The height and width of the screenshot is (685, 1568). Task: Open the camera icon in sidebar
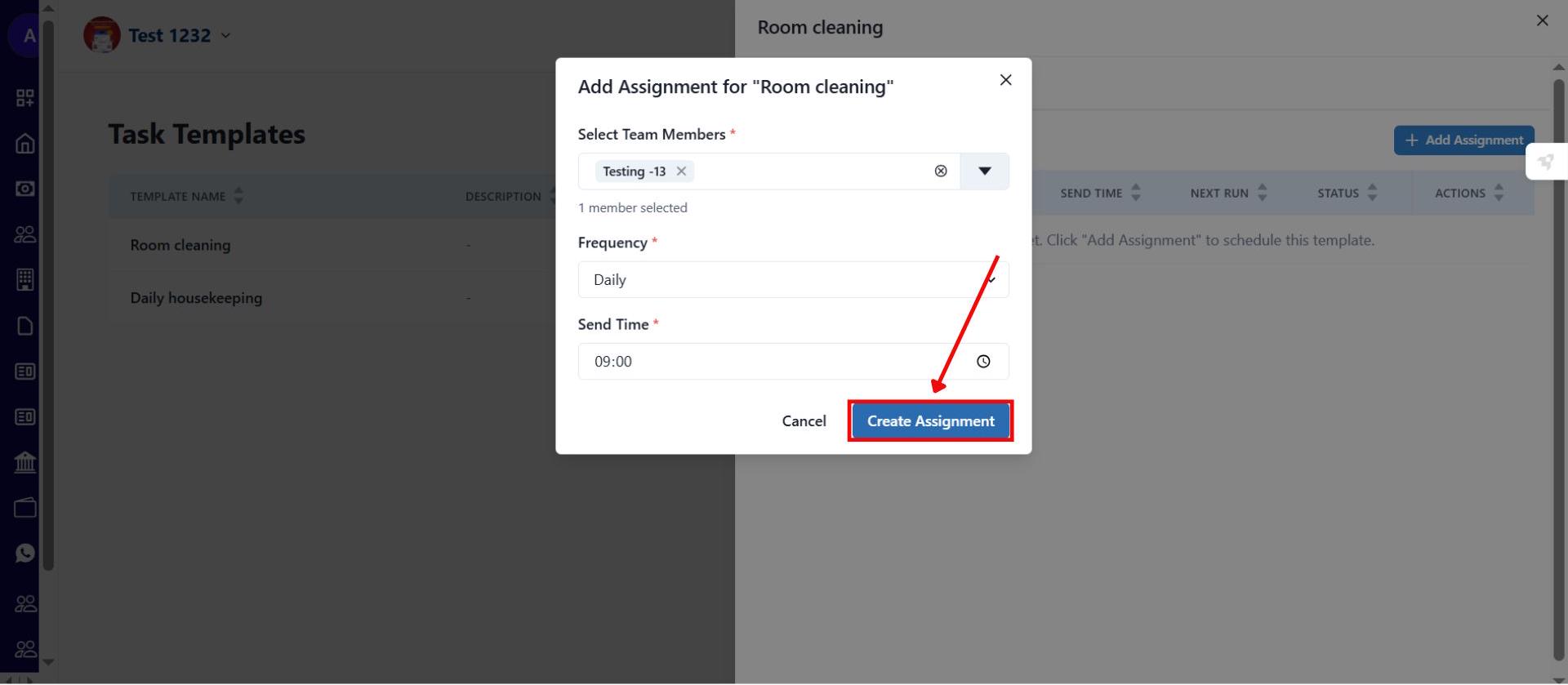point(25,189)
